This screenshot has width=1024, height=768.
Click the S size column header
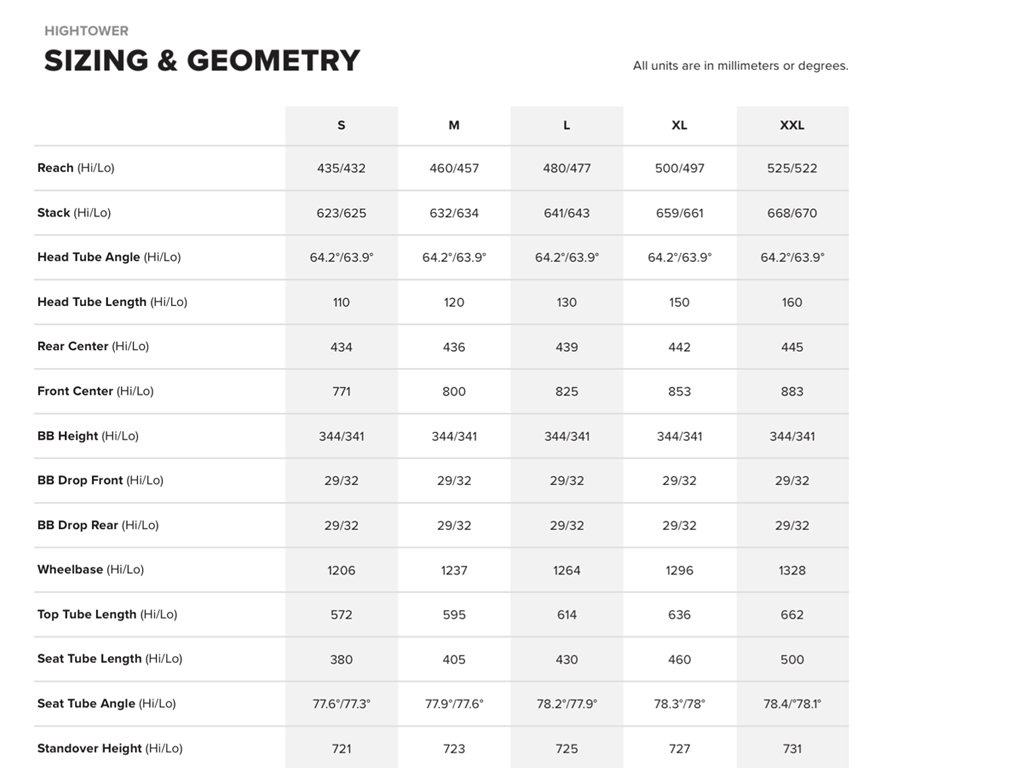(x=341, y=126)
